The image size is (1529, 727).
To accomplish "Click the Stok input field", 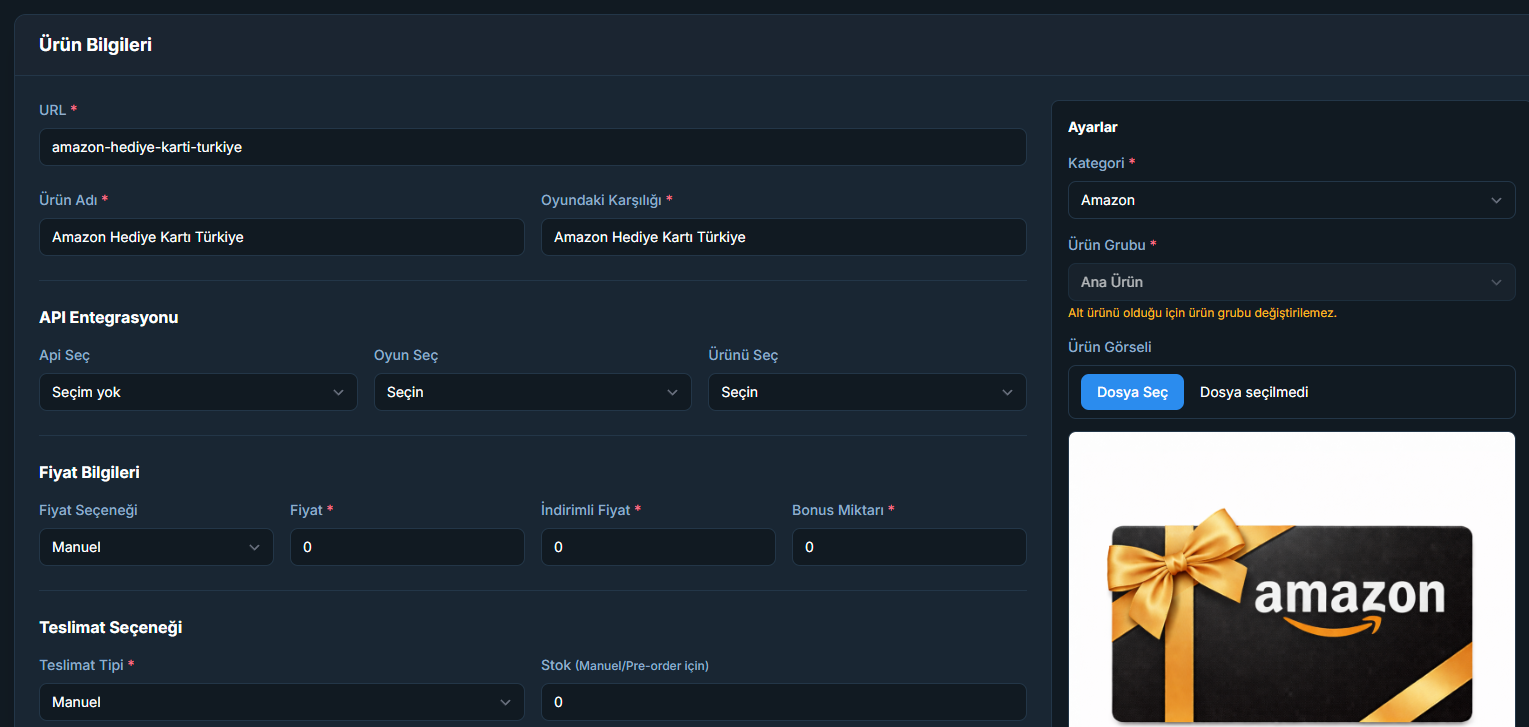I will (x=783, y=702).
